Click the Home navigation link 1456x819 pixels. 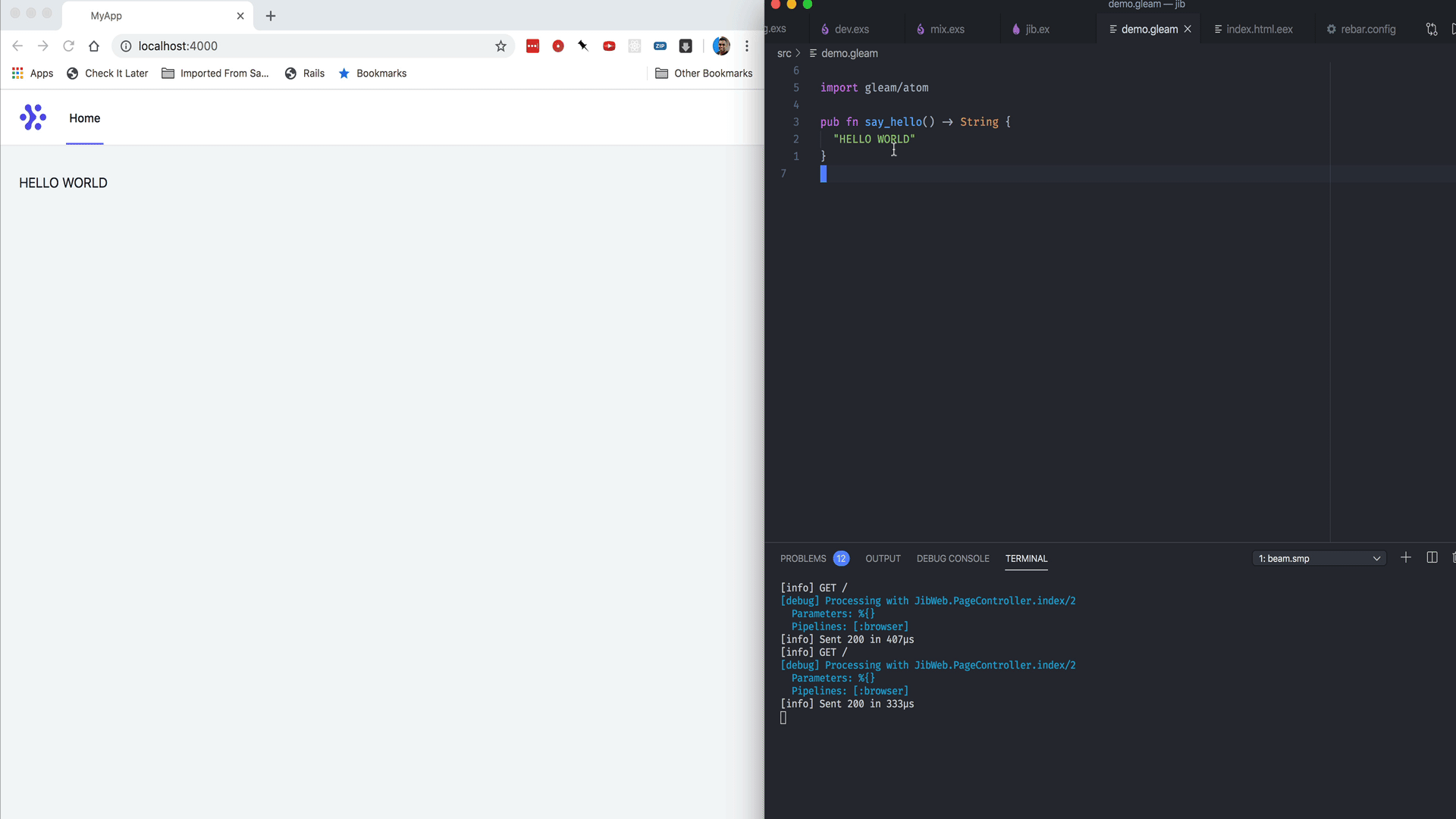click(x=84, y=118)
